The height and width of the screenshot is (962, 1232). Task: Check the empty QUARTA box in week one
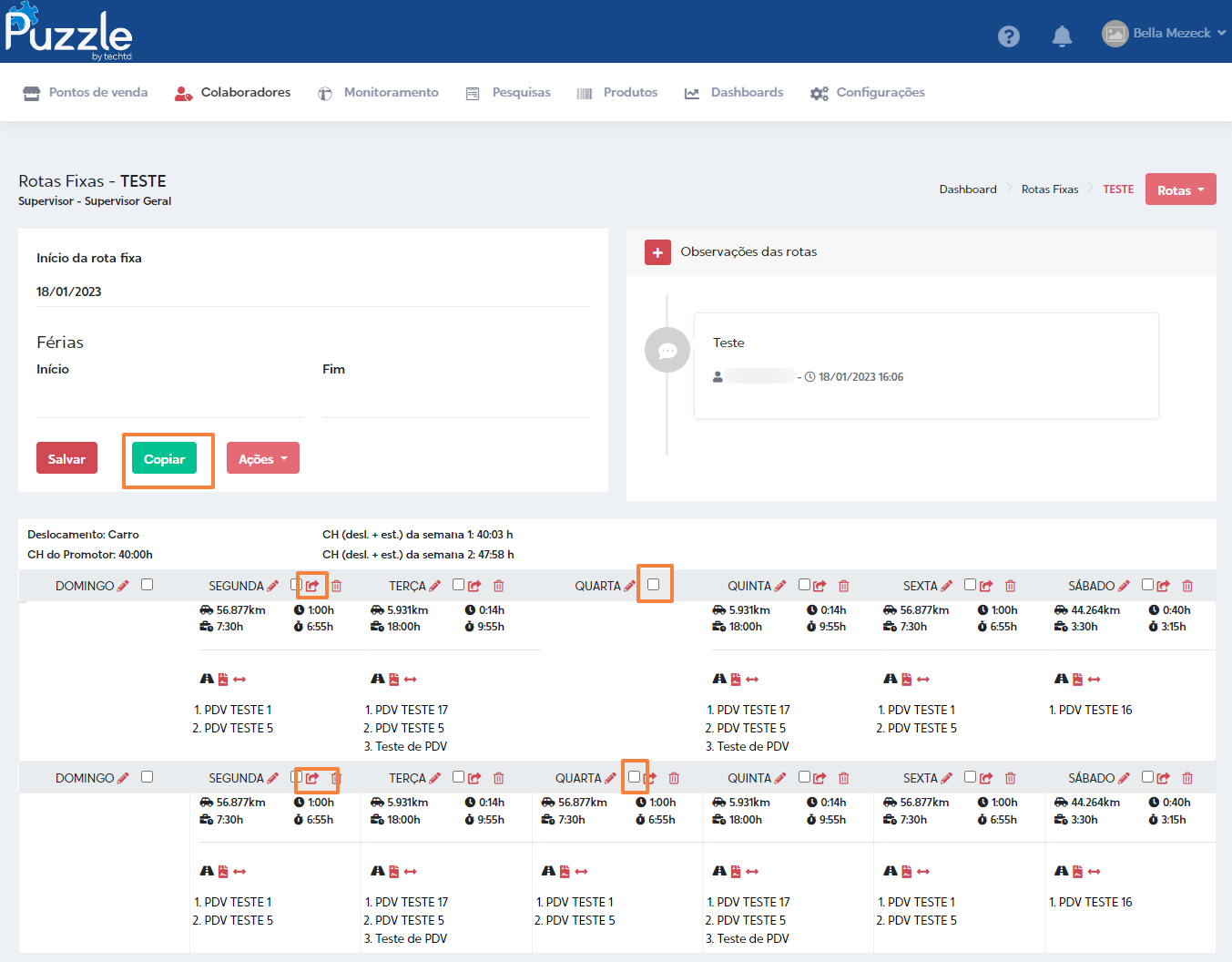[x=653, y=585]
